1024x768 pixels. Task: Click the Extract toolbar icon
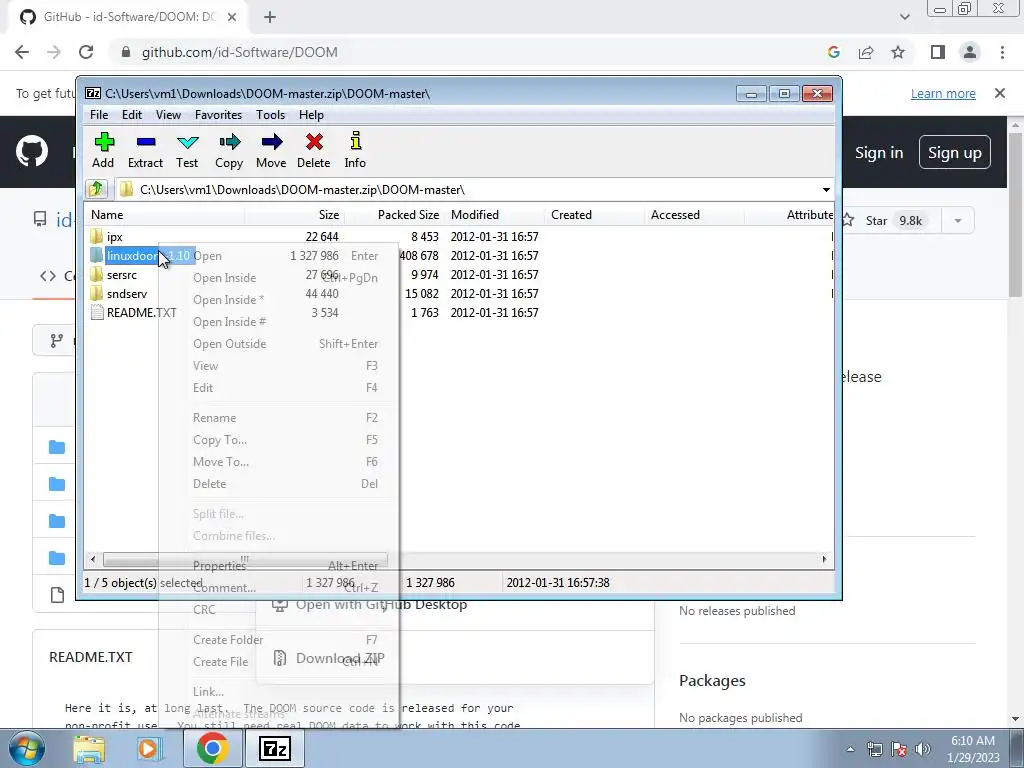click(145, 150)
